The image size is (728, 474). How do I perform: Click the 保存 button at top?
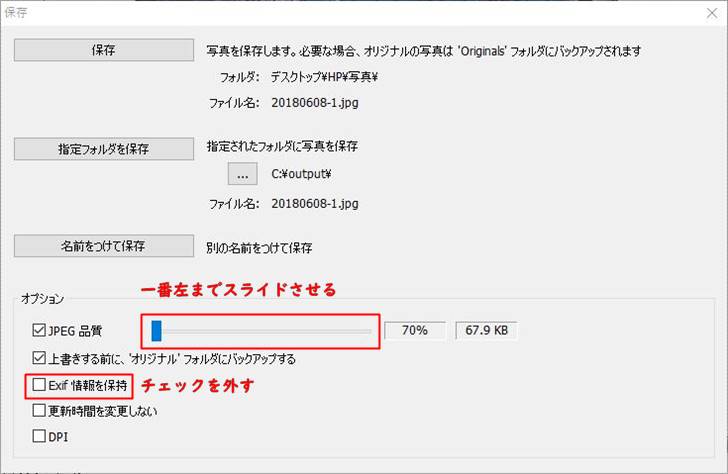[103, 50]
